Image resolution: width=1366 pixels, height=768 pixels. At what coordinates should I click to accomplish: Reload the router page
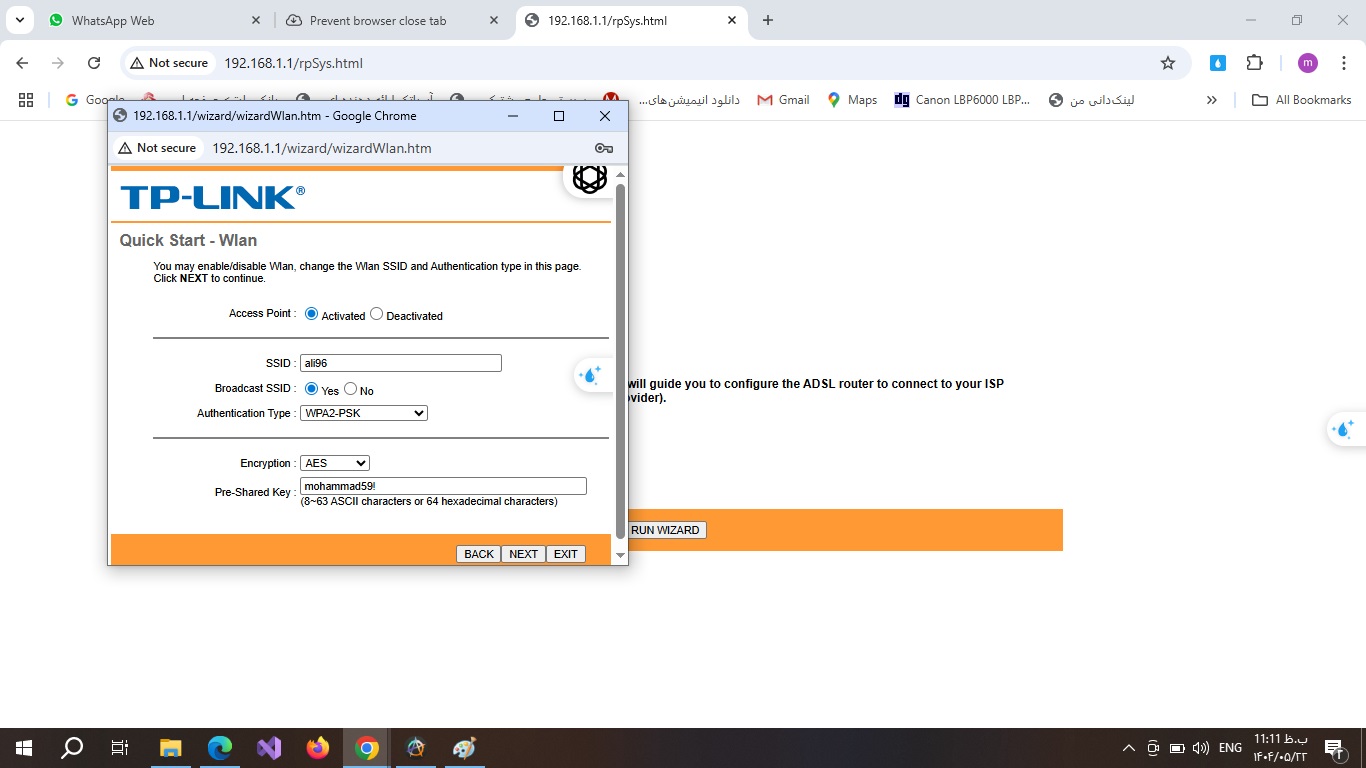[94, 63]
